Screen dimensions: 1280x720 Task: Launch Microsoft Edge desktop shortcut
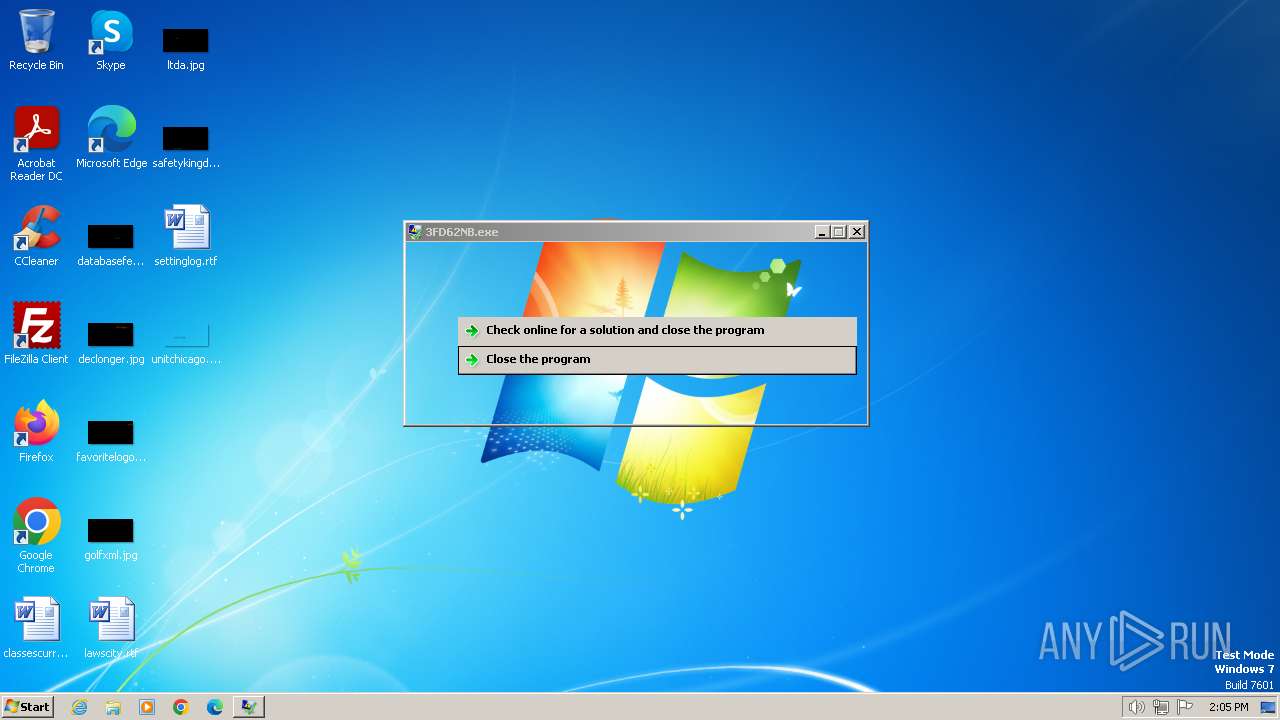click(111, 138)
